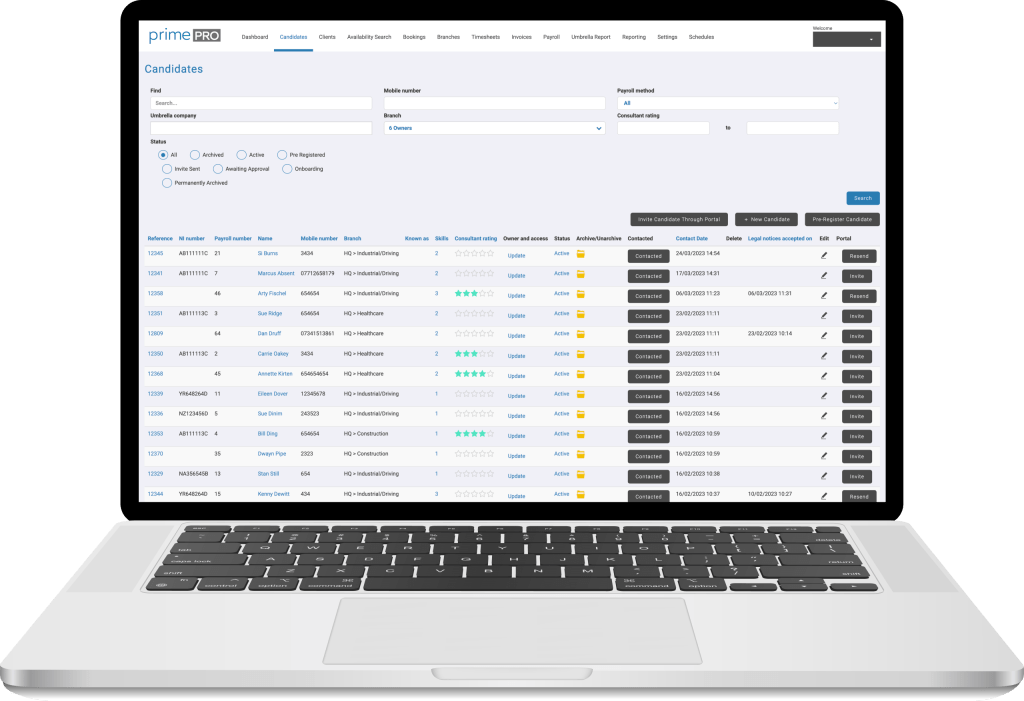Screen dimensions: 1024x701
Task: Edit Dan Druff using the pencil icon
Action: (x=824, y=336)
